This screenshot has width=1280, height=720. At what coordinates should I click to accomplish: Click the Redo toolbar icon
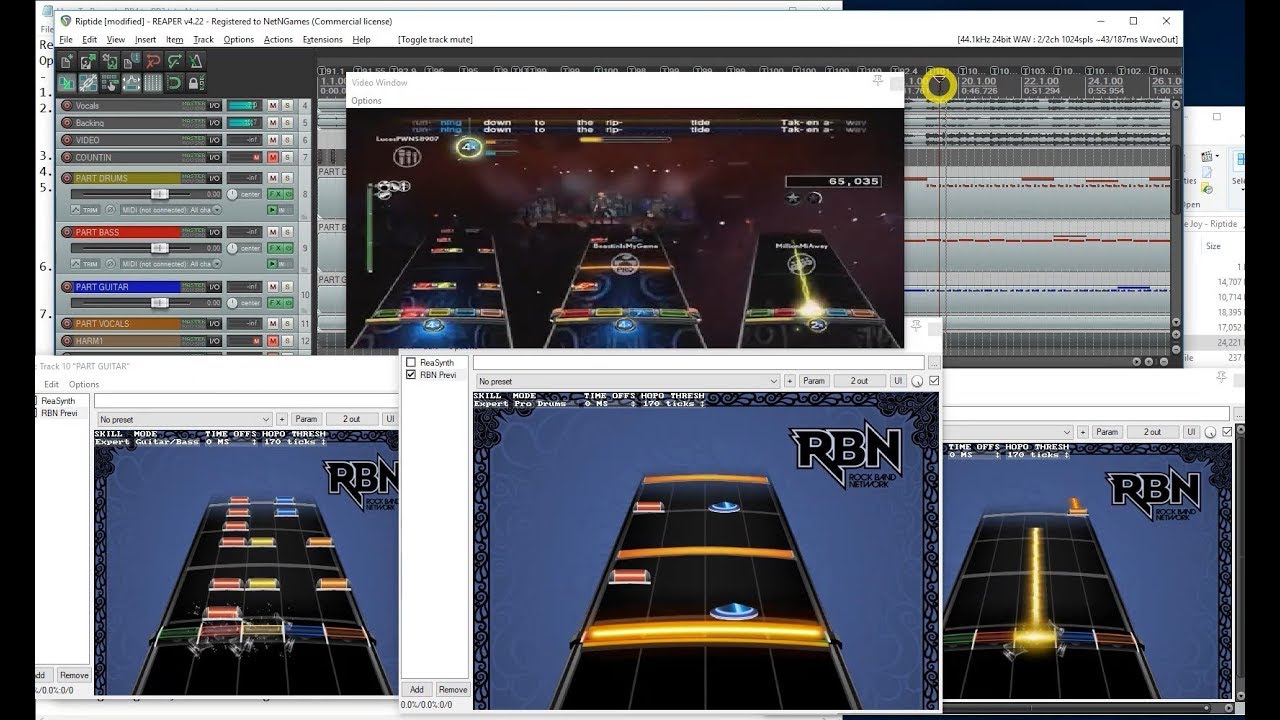(175, 61)
